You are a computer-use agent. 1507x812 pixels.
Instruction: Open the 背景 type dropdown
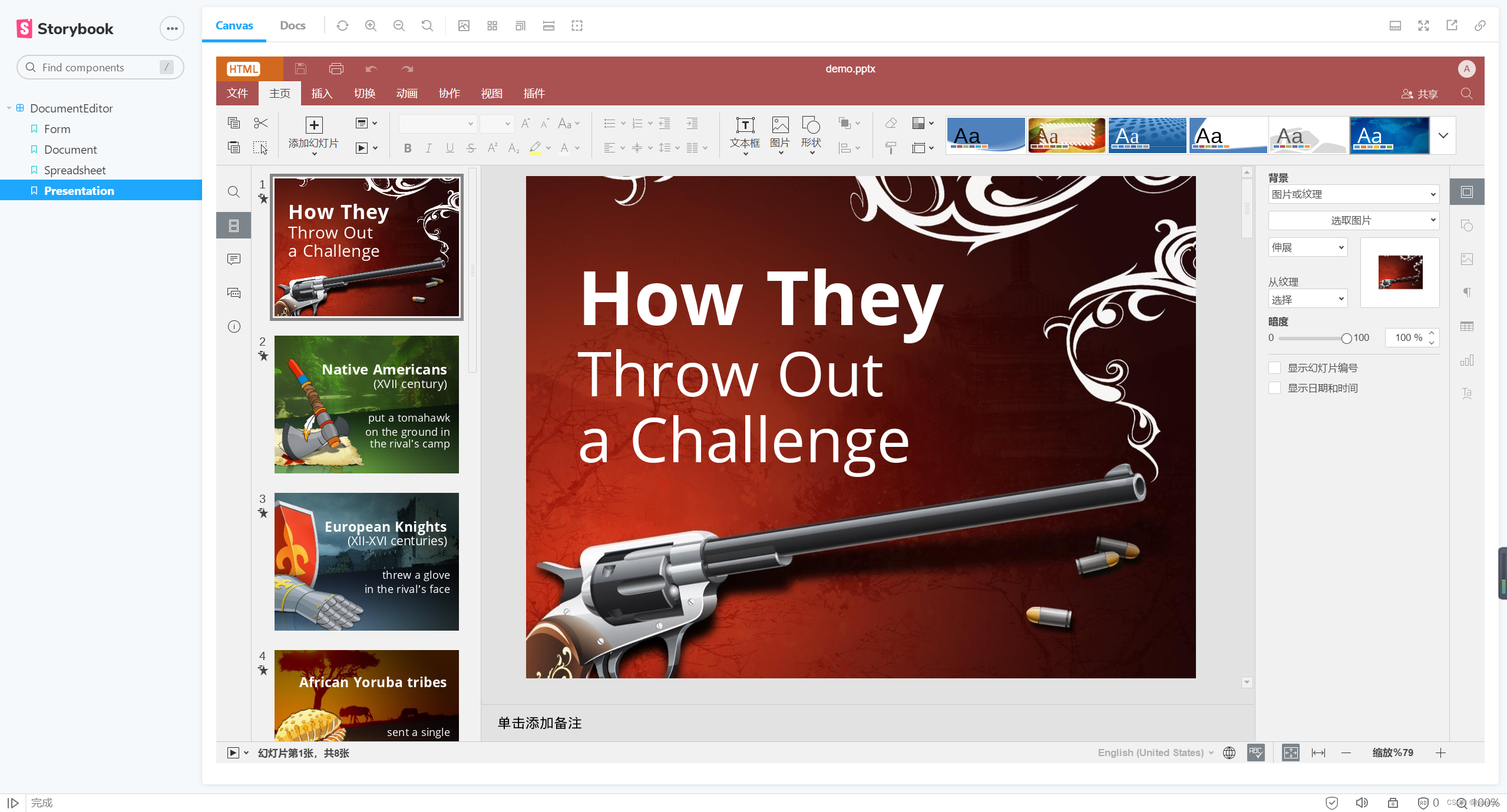[x=1352, y=194]
